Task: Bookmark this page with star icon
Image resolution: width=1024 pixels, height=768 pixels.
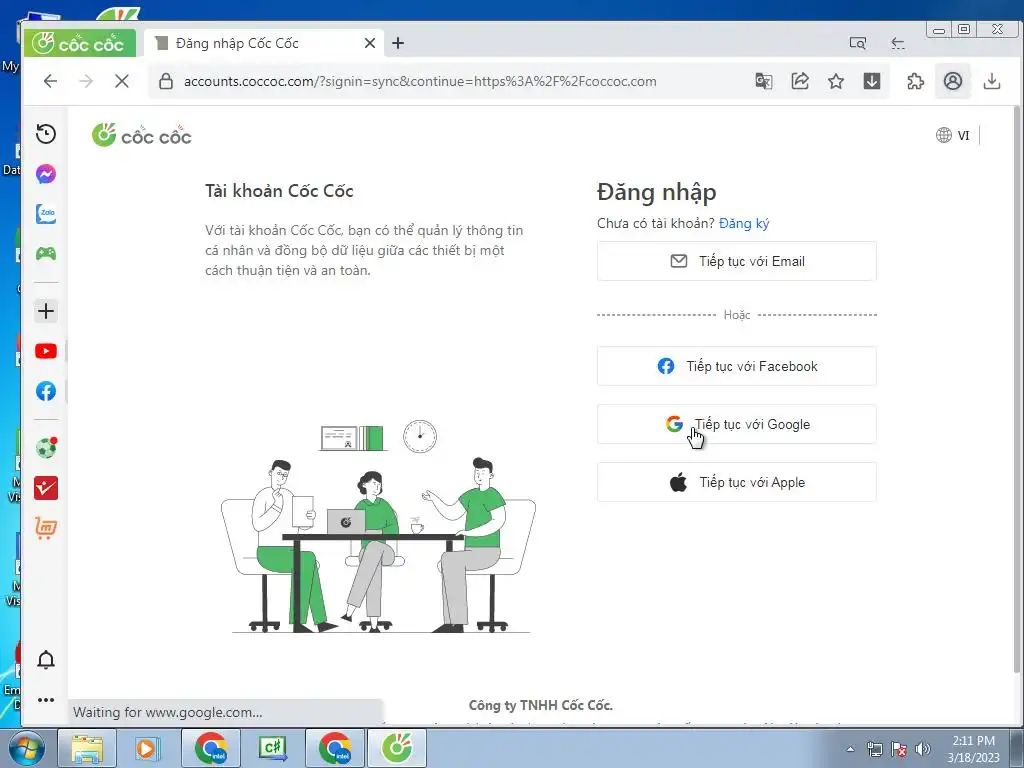Action: coord(836,81)
